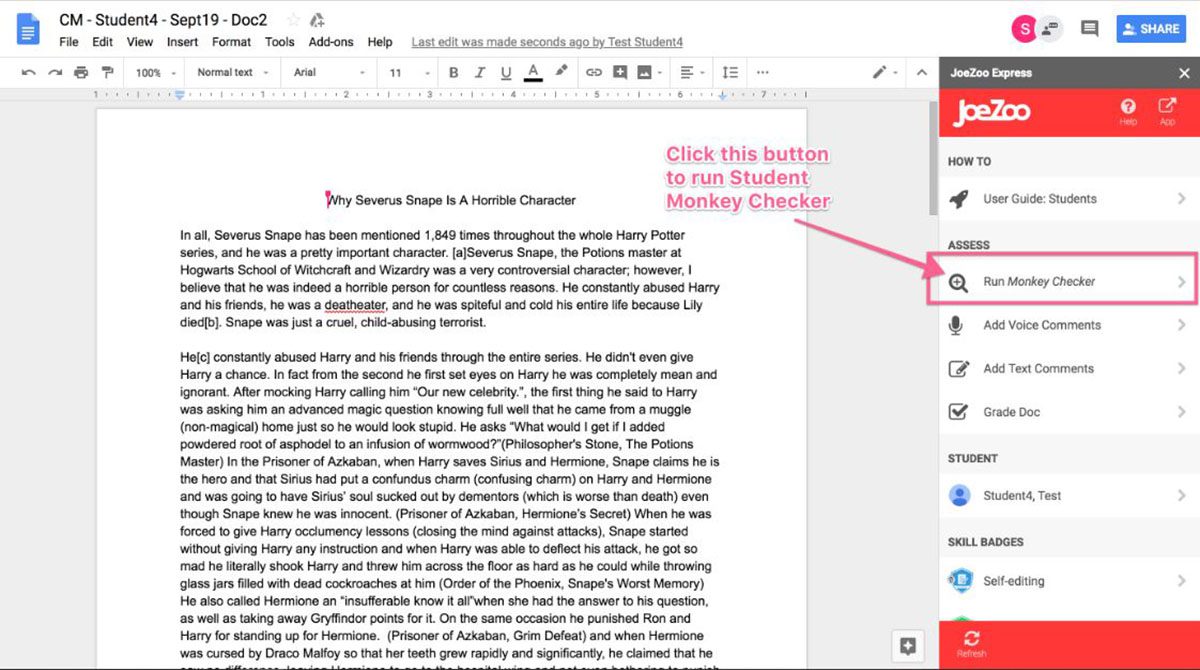1200x670 pixels.
Task: Click the blue Share button
Action: [1150, 29]
